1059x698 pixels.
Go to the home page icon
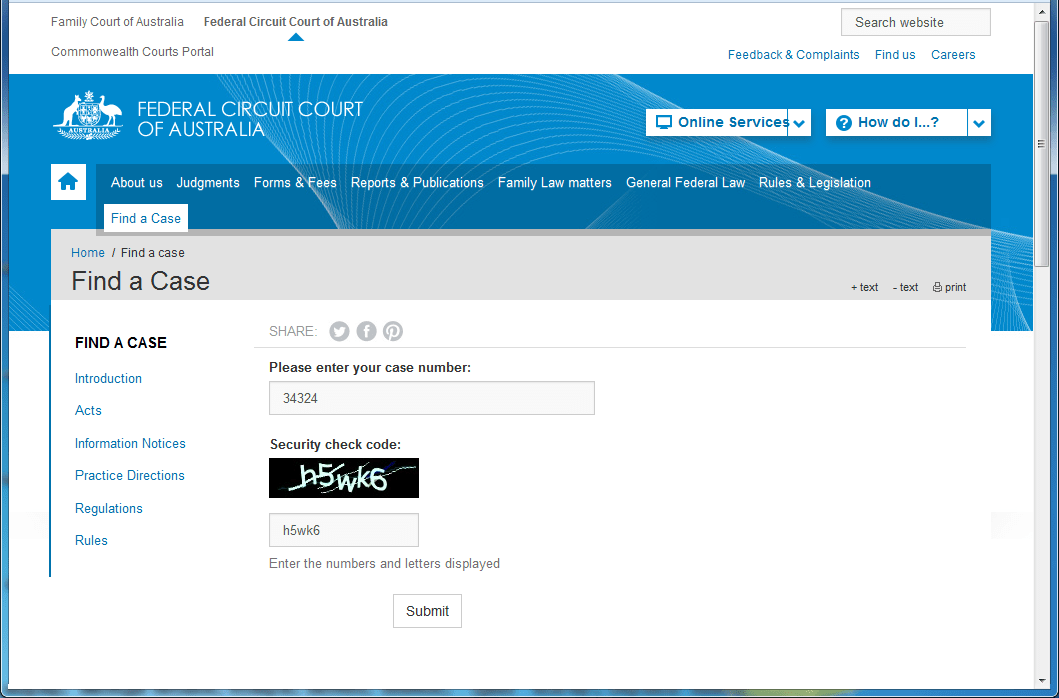pos(68,182)
